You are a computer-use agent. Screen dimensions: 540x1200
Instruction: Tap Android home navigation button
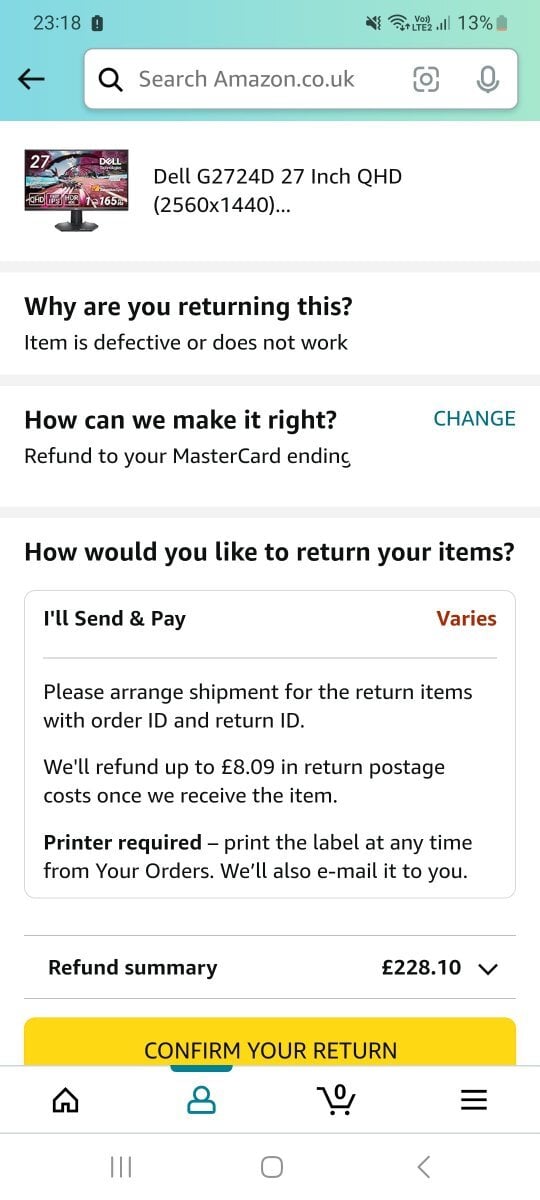point(271,1166)
